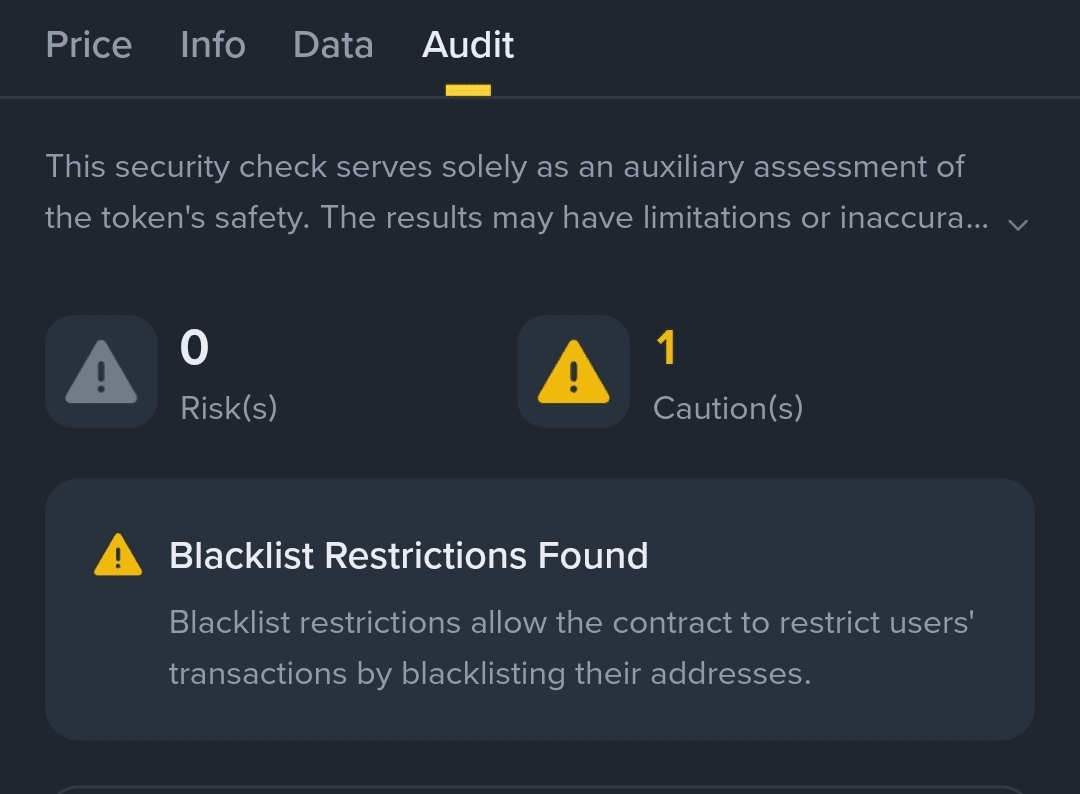
Task: Expand the security check disclaimer chevron
Action: (x=1018, y=224)
